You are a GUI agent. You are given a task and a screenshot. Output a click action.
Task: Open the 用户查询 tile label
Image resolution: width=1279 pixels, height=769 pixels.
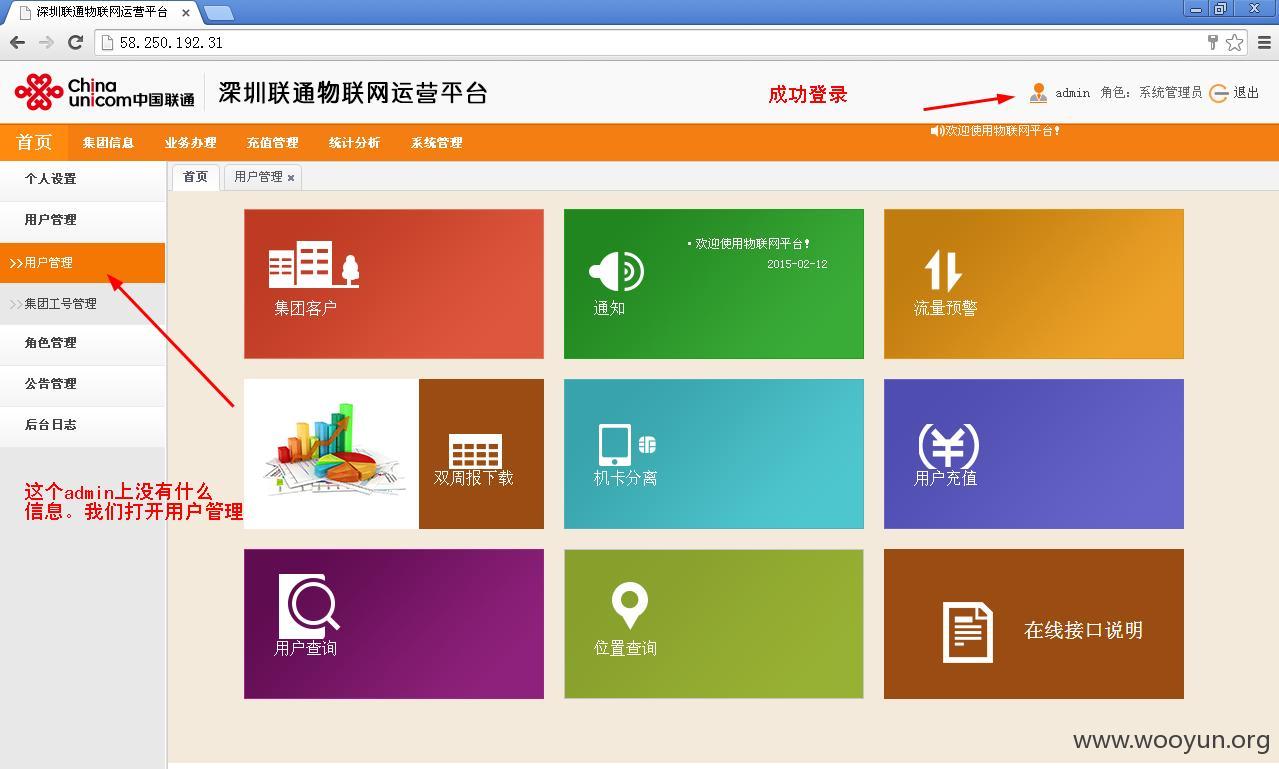click(x=306, y=648)
